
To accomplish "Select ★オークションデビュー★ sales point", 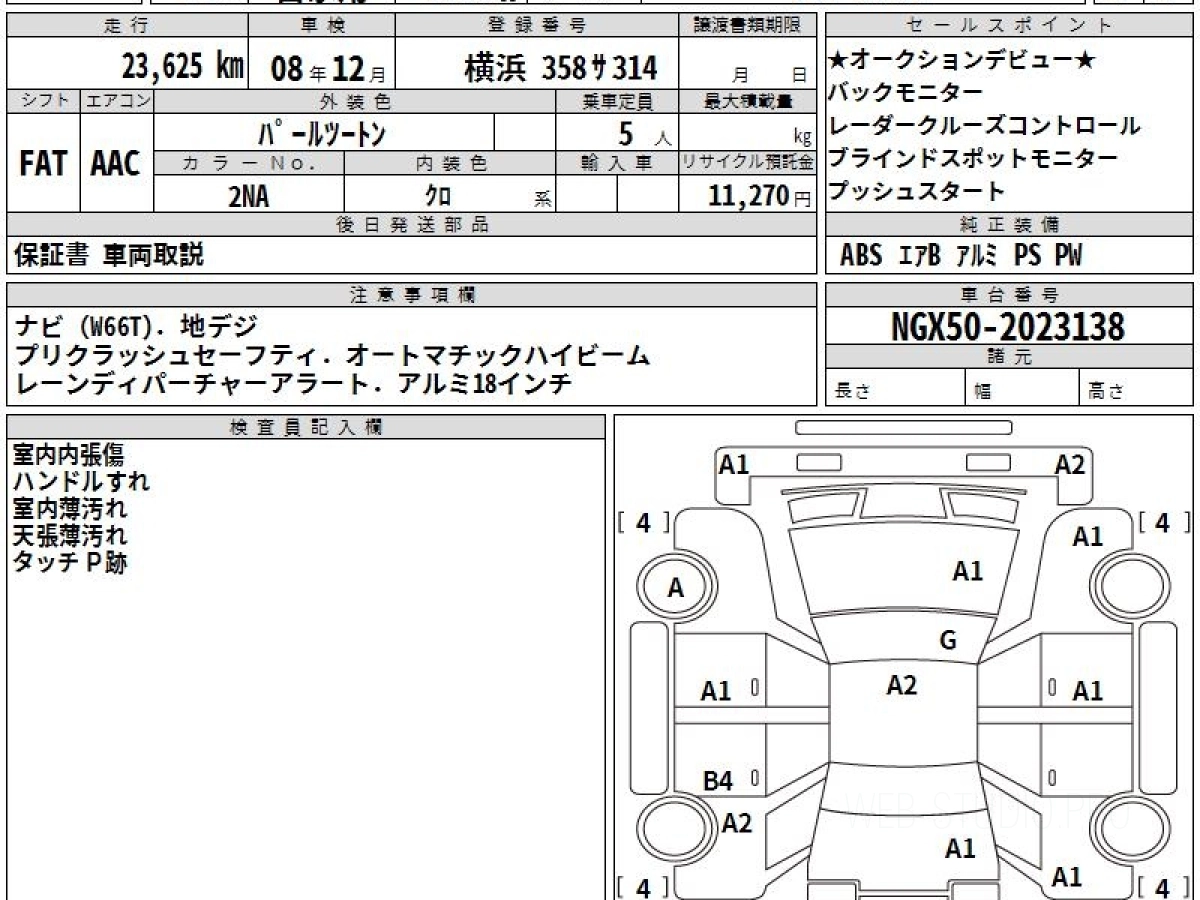I will click(962, 60).
